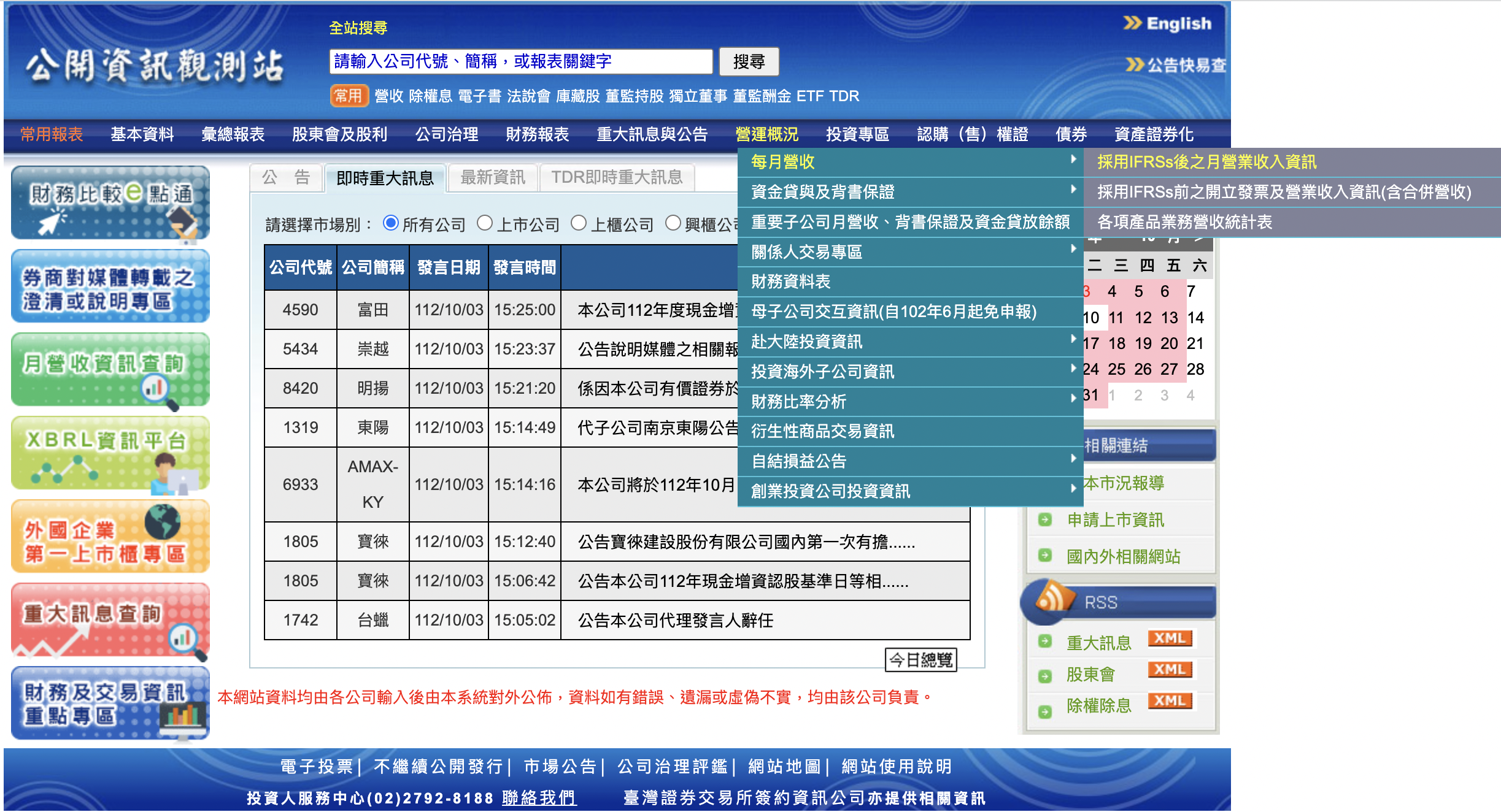1501x812 pixels.
Task: Choose 各項產品業務營收統計表 submenu item
Action: [x=1292, y=222]
